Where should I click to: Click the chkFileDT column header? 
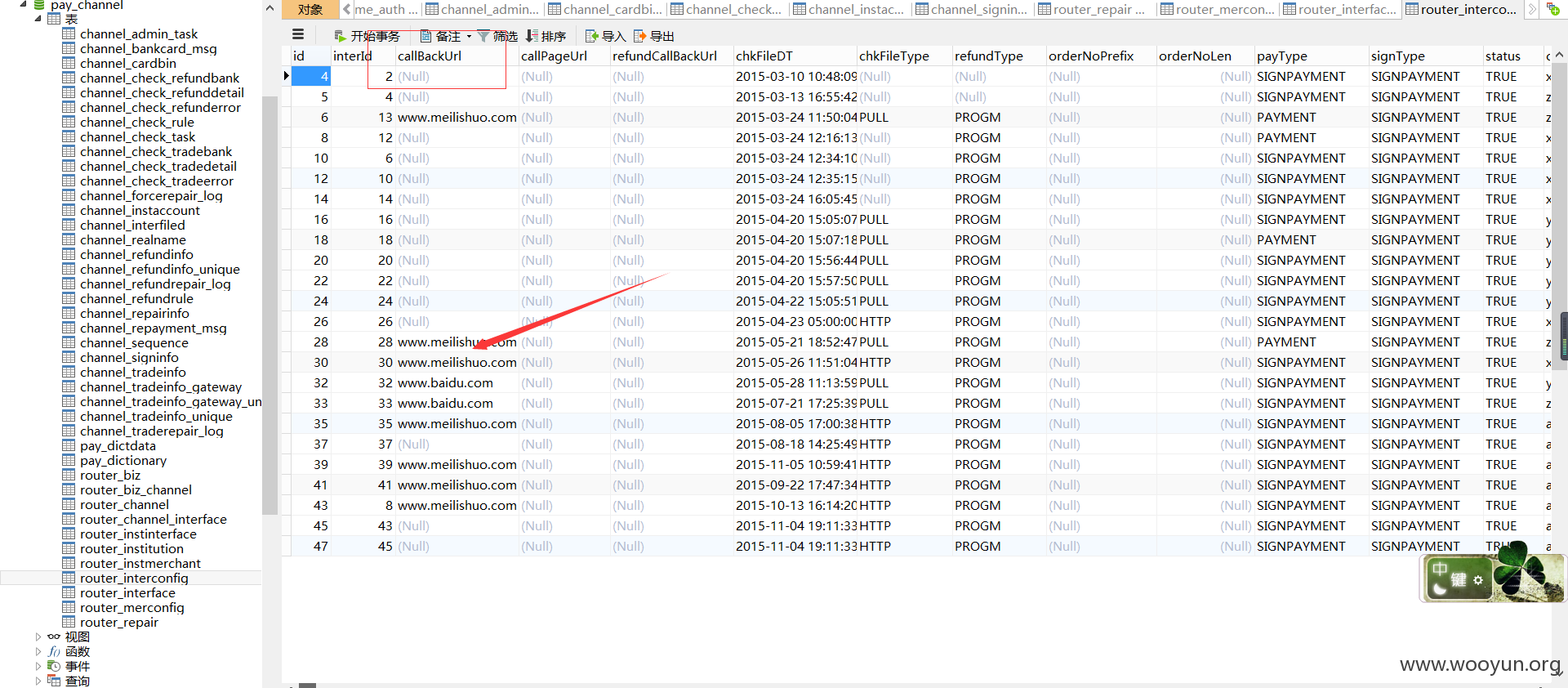(795, 56)
